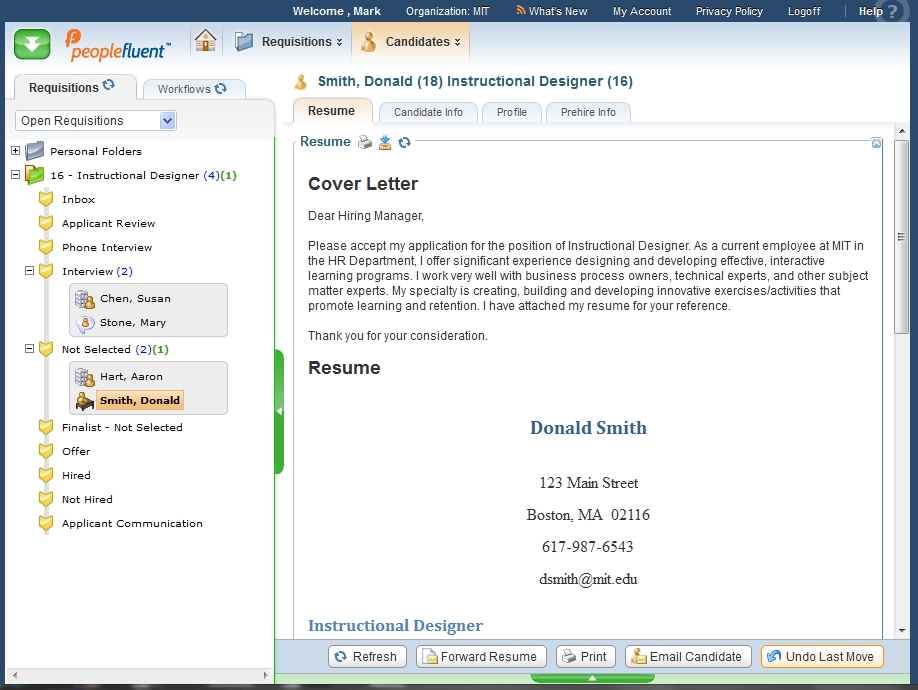Open the Candidates menu

411,42
